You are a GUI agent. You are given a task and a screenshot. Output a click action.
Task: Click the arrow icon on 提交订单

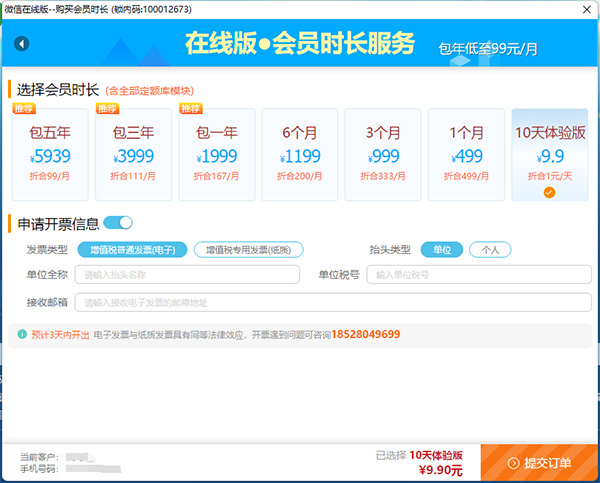[x=513, y=463]
